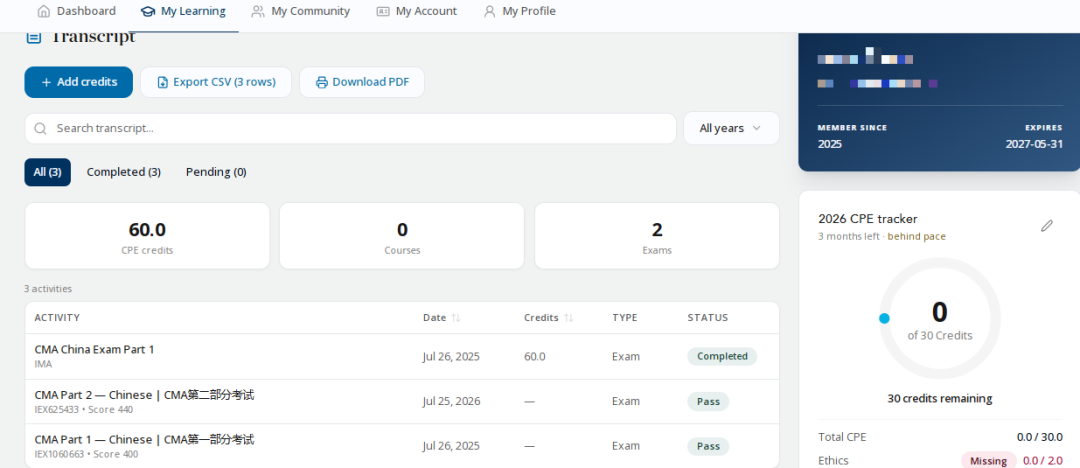Open the My Learning tab
This screenshot has height=468, width=1080.
coord(183,11)
